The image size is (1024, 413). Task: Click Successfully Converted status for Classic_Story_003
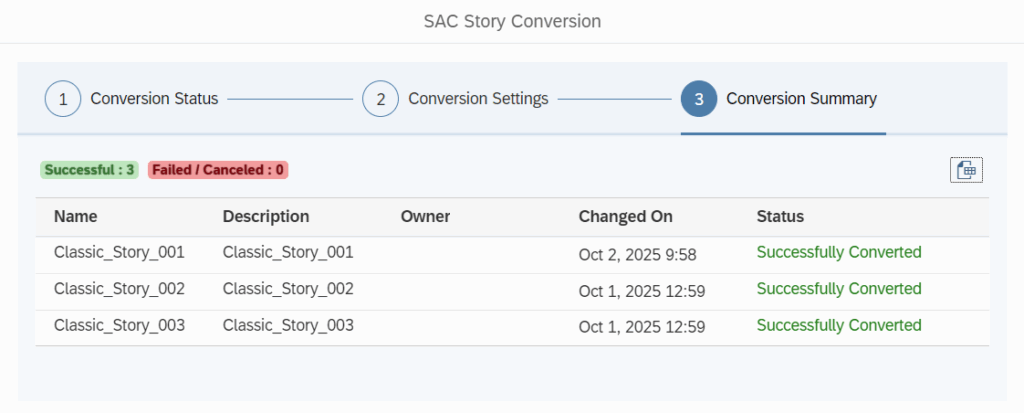tap(838, 326)
